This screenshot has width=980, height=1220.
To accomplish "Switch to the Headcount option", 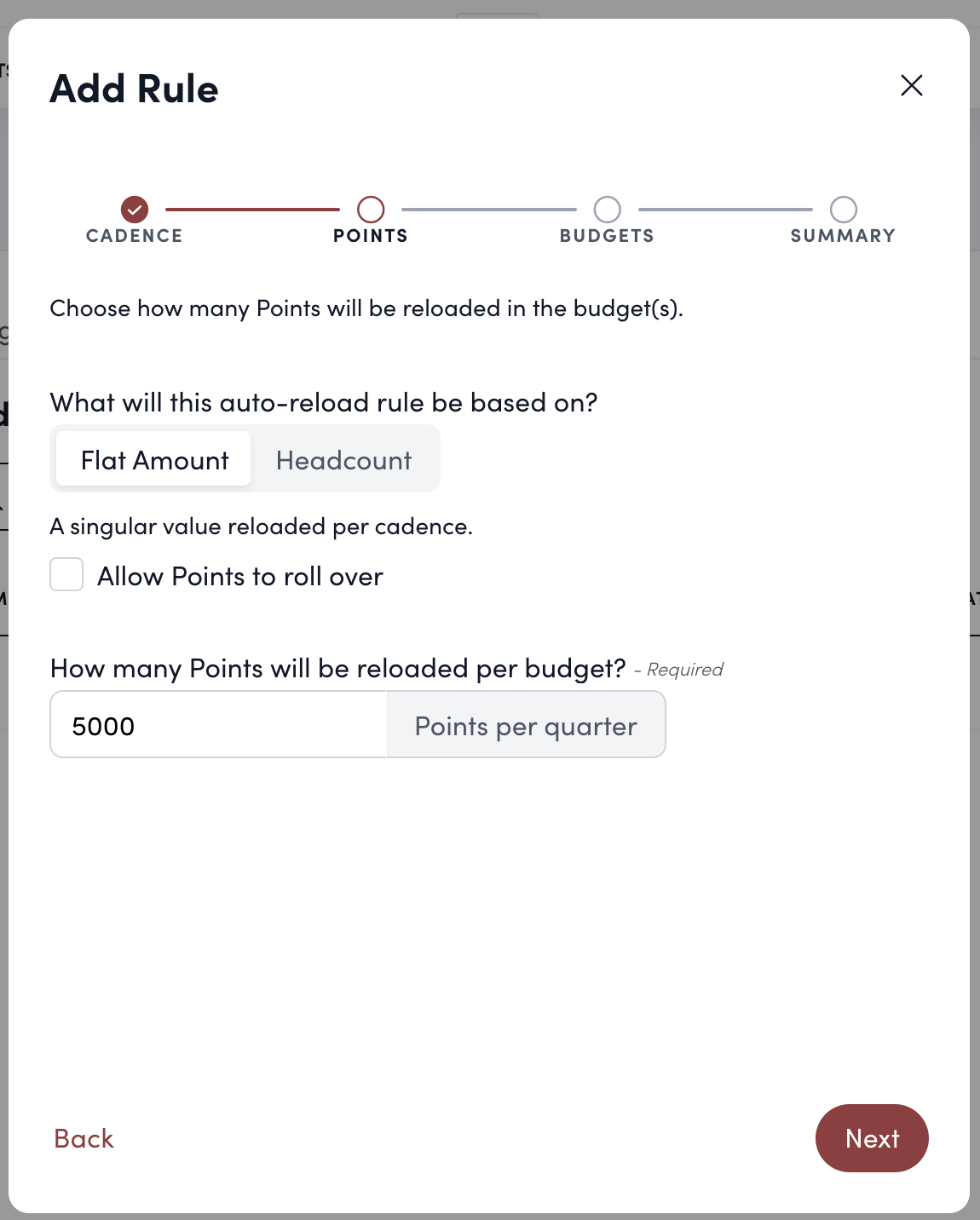I will tap(343, 460).
